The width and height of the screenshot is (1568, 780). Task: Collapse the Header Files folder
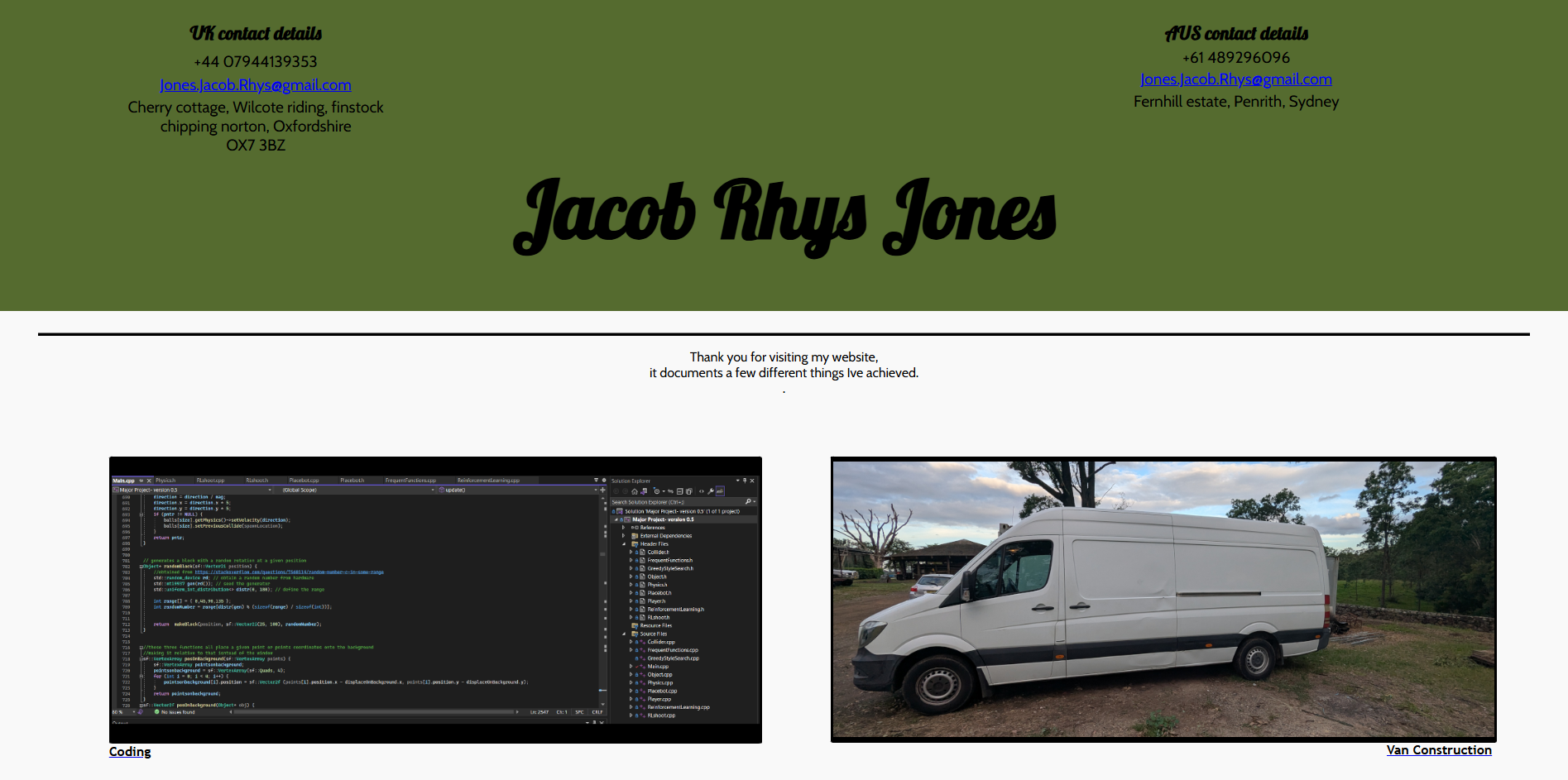tap(624, 544)
